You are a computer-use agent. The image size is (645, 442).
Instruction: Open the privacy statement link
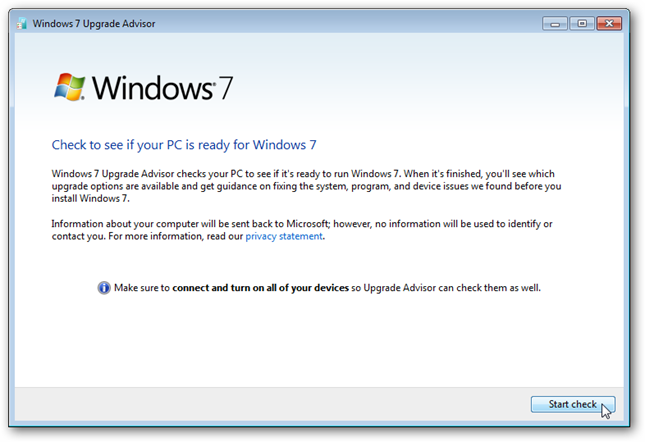[284, 236]
